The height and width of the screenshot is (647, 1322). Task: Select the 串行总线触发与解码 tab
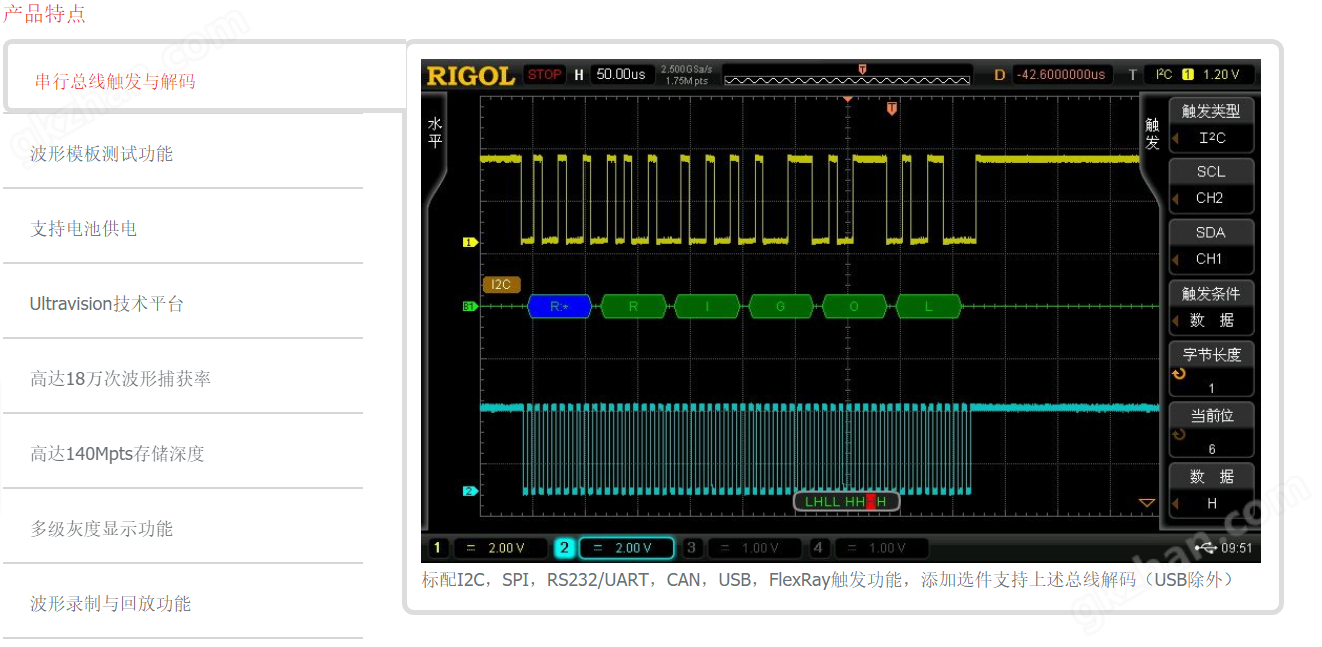115,81
